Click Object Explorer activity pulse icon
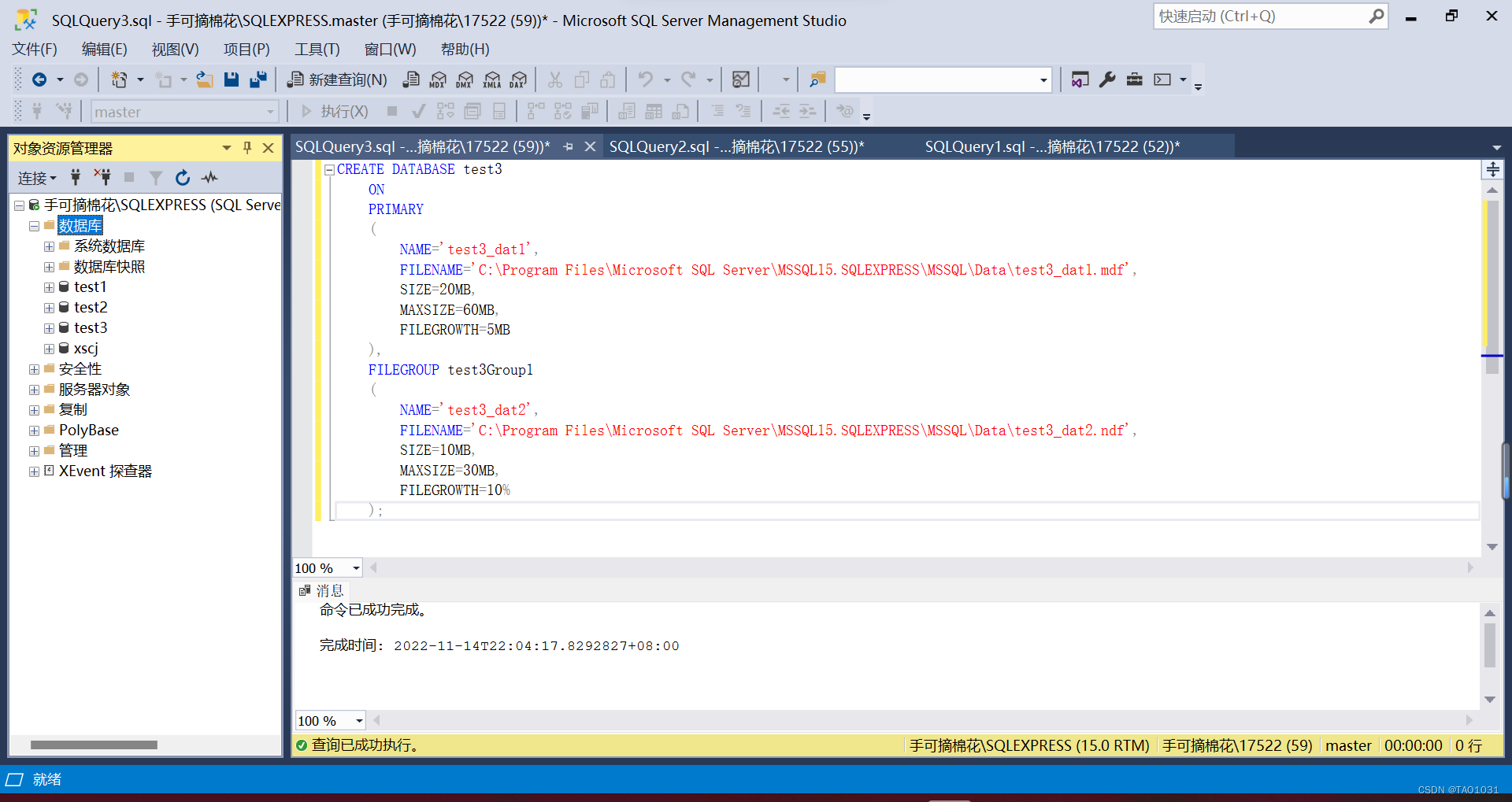The height and width of the screenshot is (802, 1512). [209, 178]
